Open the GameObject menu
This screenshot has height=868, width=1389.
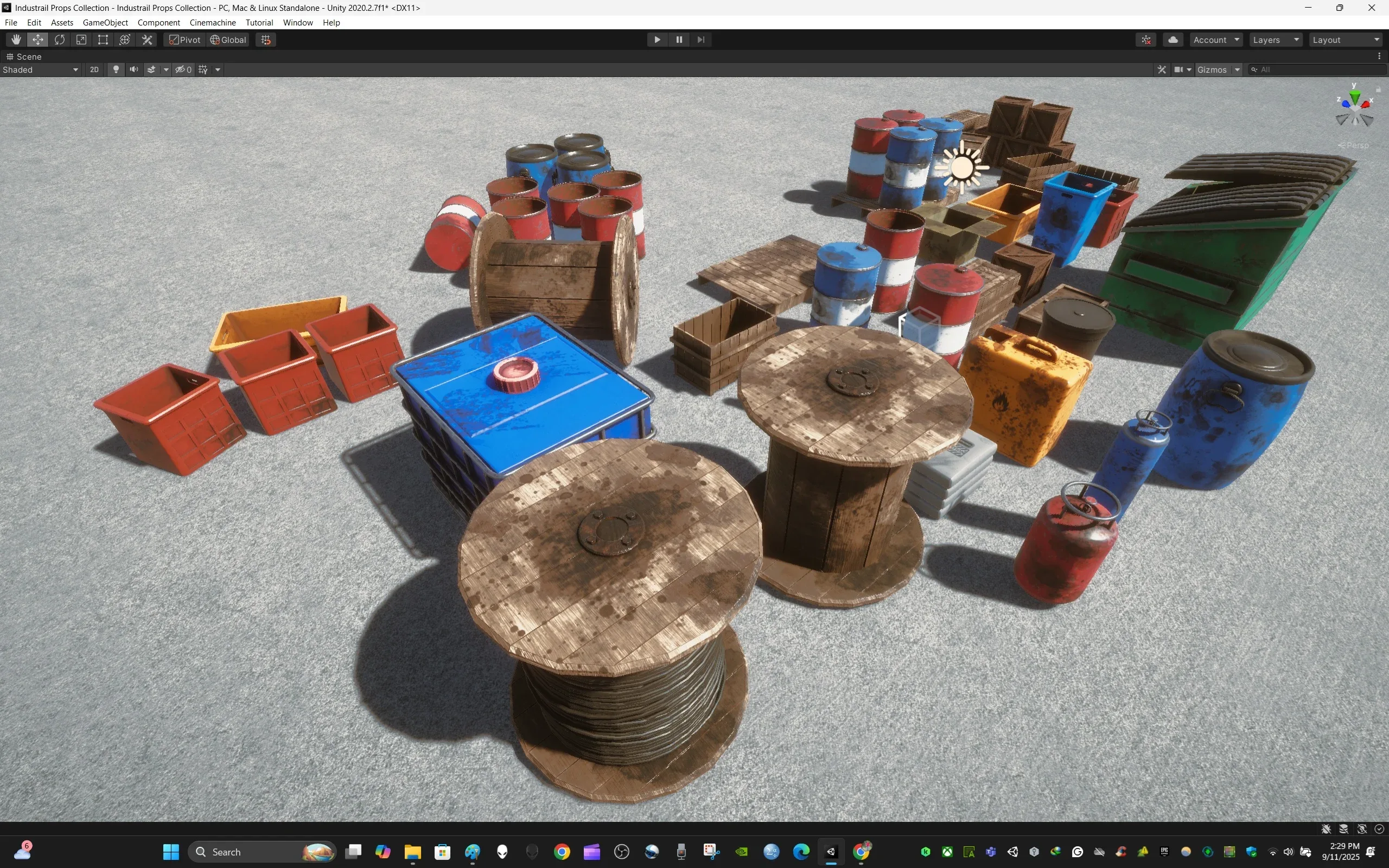tap(105, 22)
